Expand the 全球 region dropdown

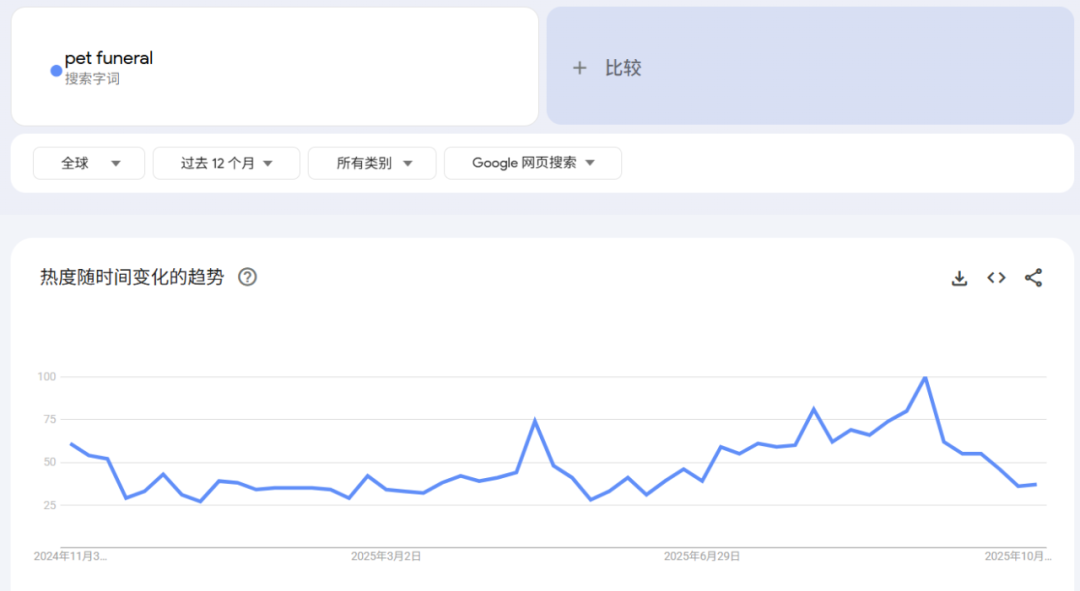88,163
